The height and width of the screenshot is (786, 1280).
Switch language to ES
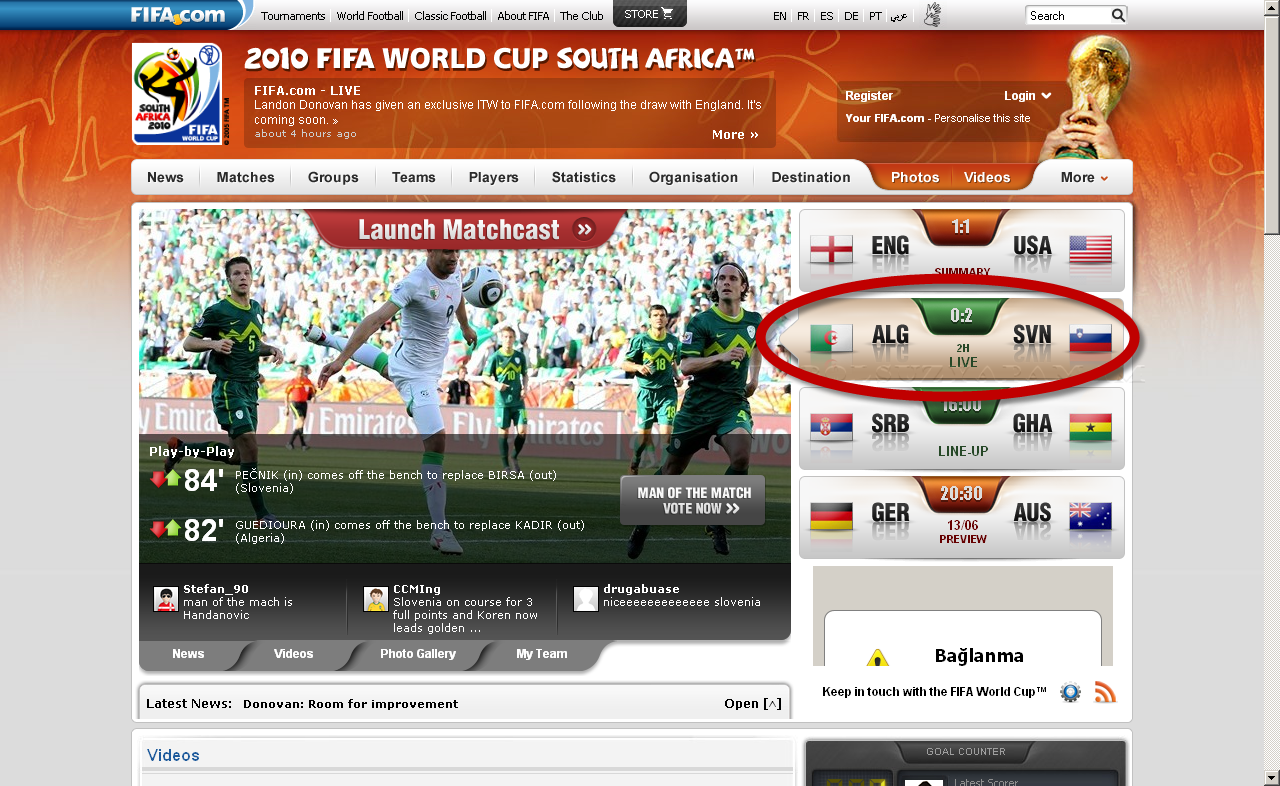click(826, 16)
